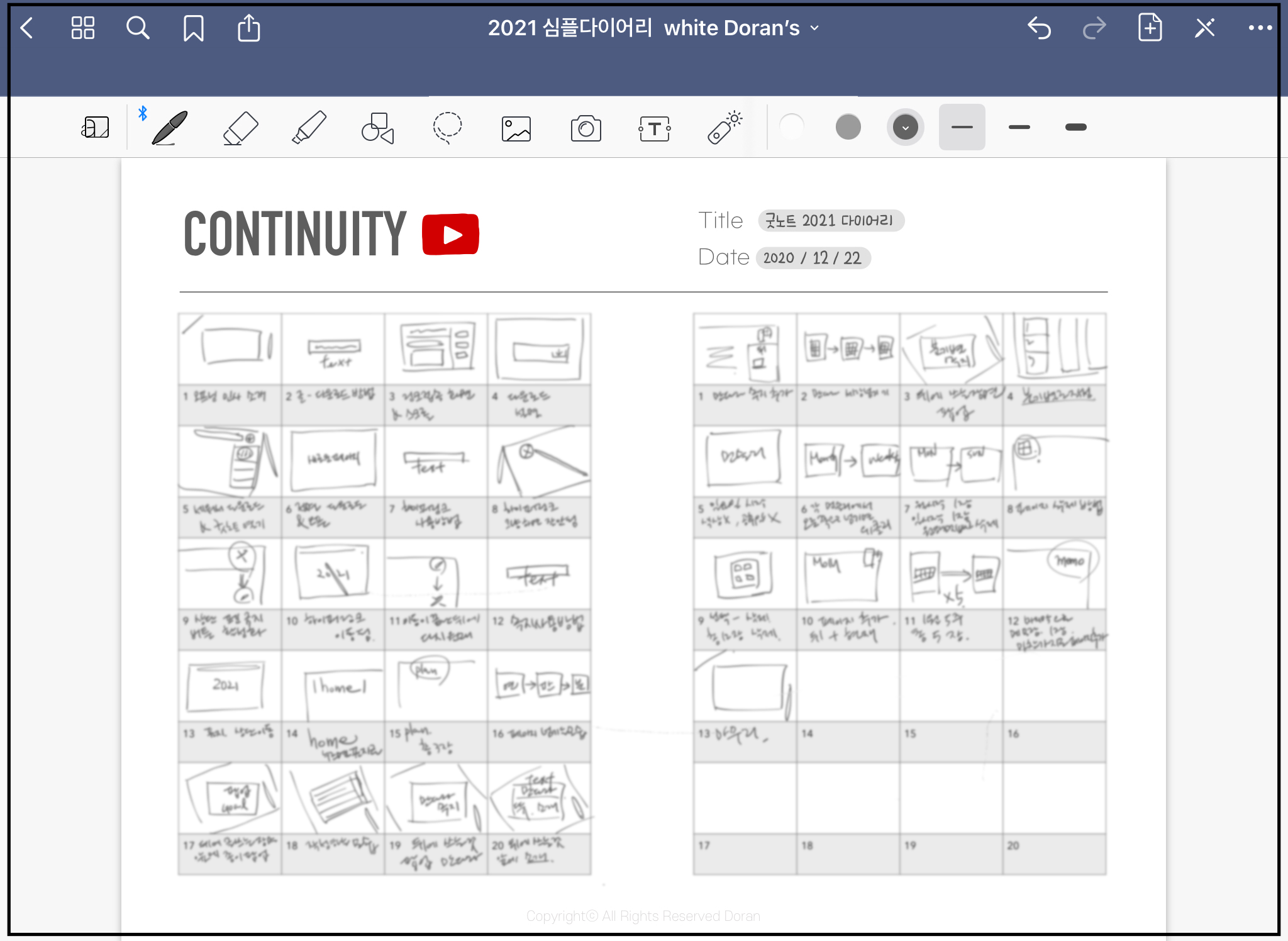Select the Pen tool
The height and width of the screenshot is (941, 1288).
coord(170,128)
